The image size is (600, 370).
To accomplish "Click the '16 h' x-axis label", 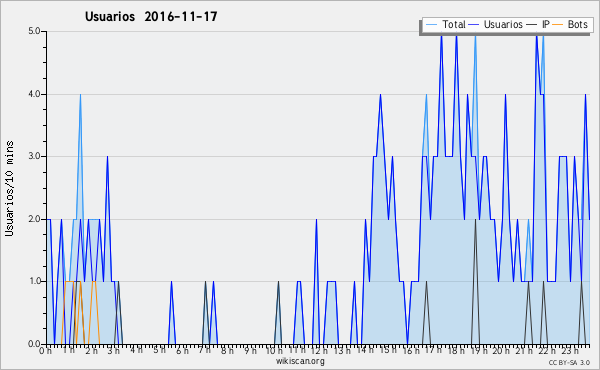I will (411, 350).
